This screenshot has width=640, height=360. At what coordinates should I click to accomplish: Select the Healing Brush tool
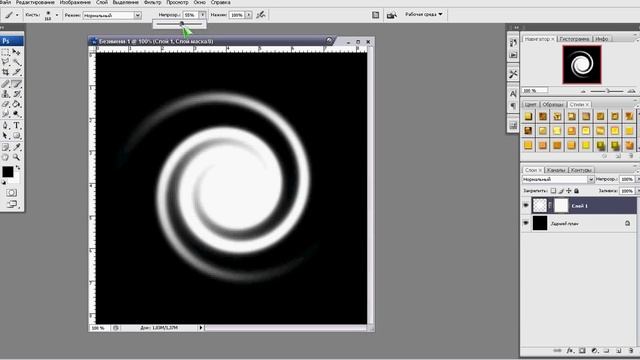pyautogui.click(x=6, y=84)
